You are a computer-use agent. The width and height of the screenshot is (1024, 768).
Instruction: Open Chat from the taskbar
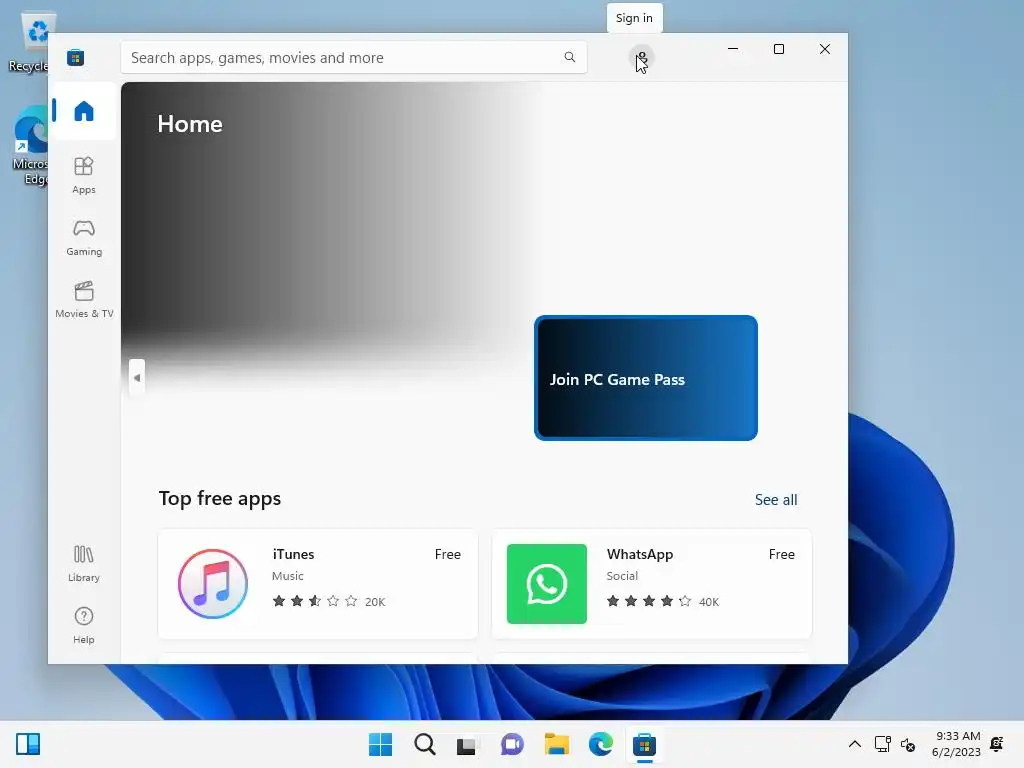(513, 744)
